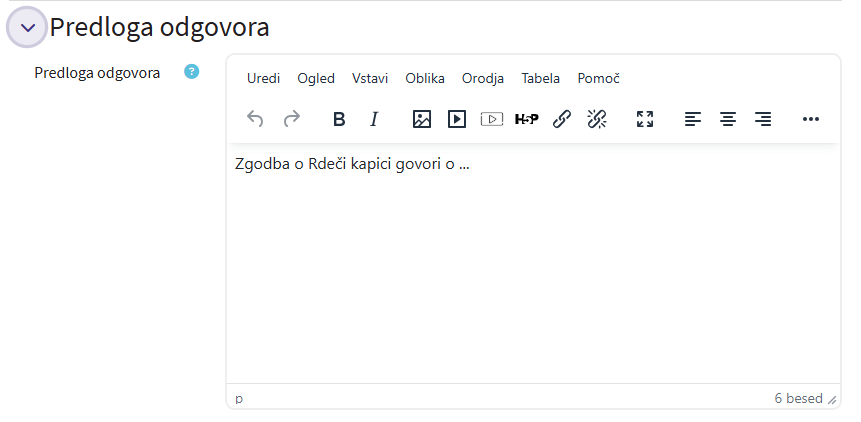Click the Undo arrow icon
Image resolution: width=861 pixels, height=422 pixels.
click(255, 119)
